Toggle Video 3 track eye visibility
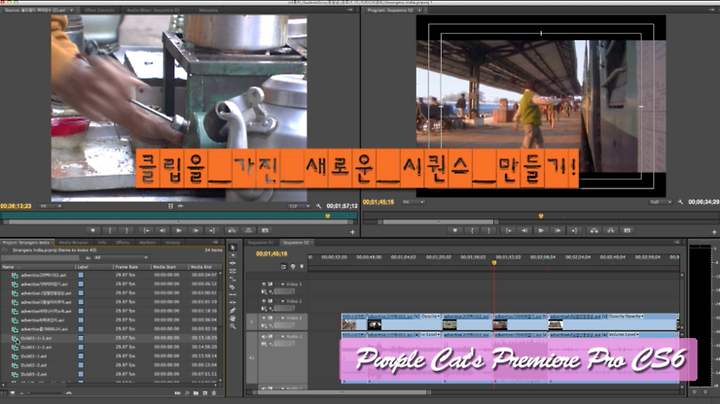This screenshot has height=404, width=720. coord(264,284)
